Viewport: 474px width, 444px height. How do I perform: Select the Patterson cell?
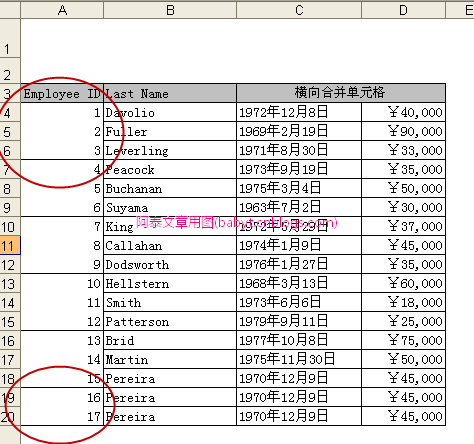tap(170, 321)
